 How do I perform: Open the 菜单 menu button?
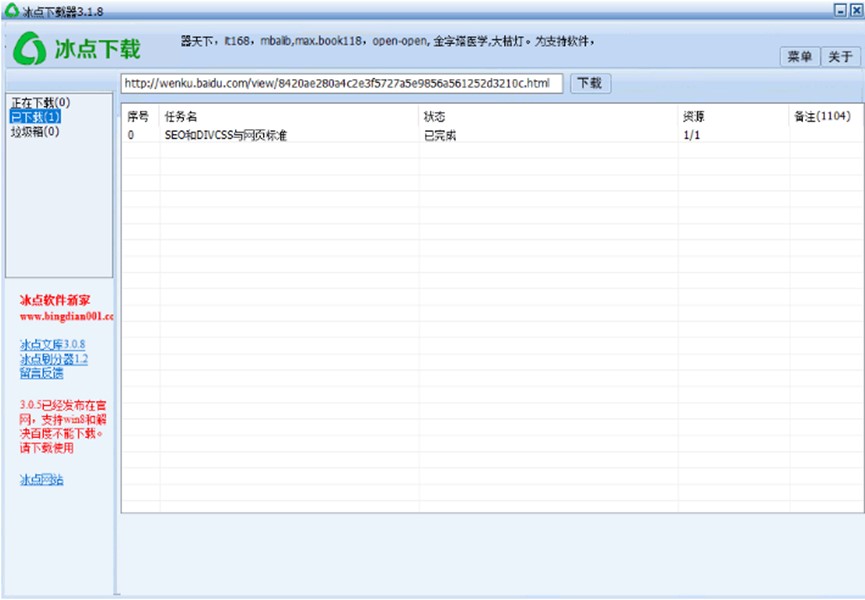click(799, 56)
